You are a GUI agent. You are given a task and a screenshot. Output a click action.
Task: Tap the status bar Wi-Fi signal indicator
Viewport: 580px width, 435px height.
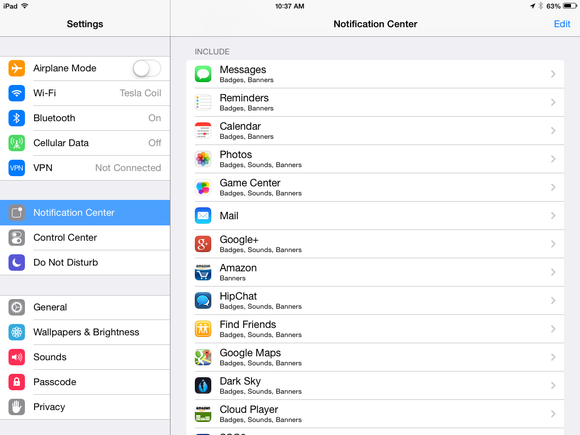25,6
